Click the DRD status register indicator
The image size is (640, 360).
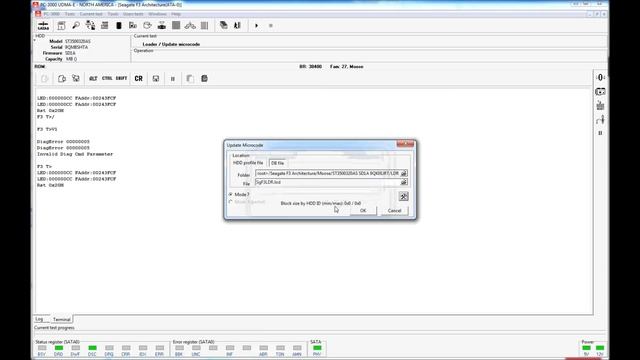pyautogui.click(x=59, y=348)
